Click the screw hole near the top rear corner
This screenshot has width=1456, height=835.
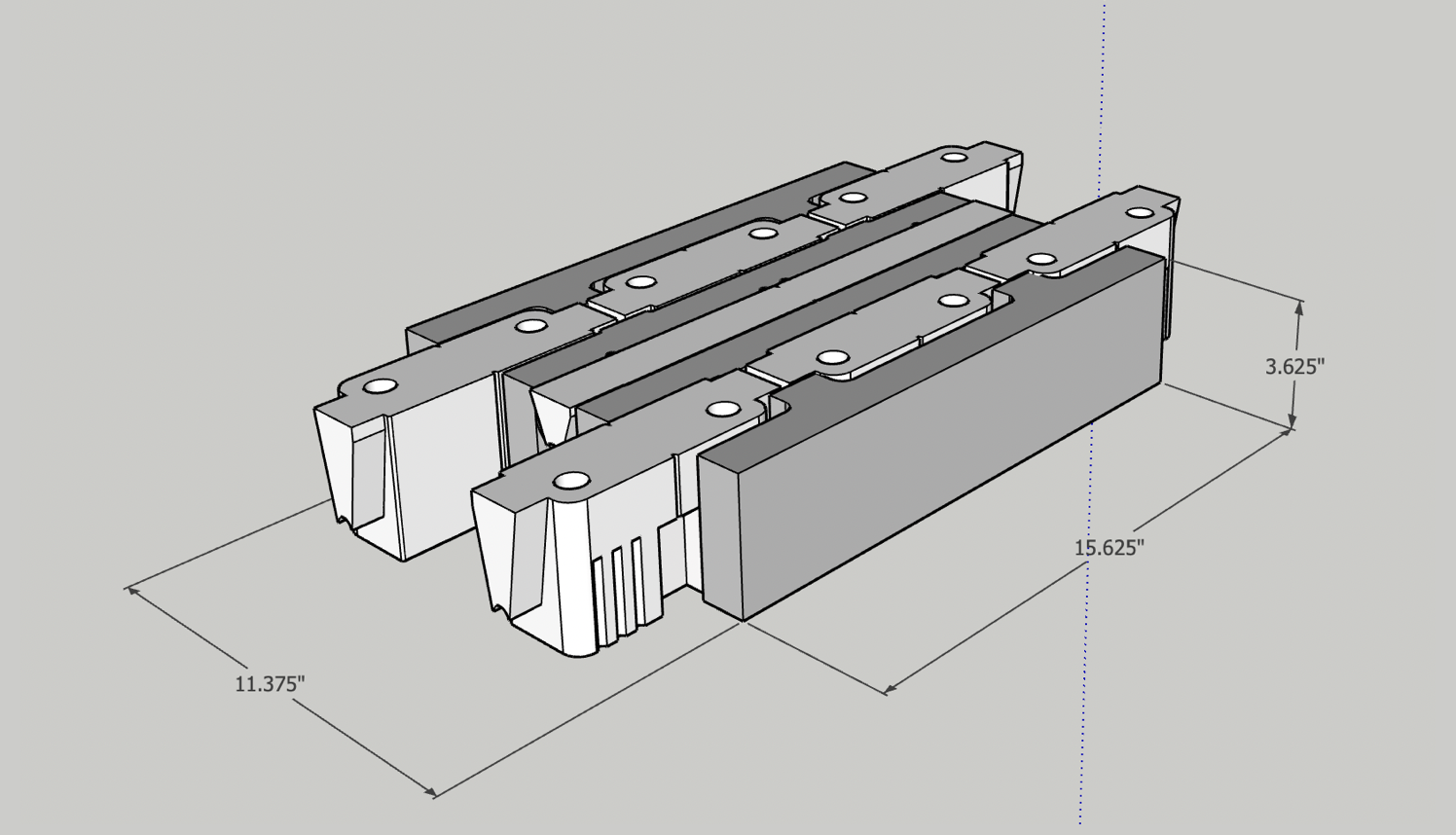pyautogui.click(x=955, y=159)
